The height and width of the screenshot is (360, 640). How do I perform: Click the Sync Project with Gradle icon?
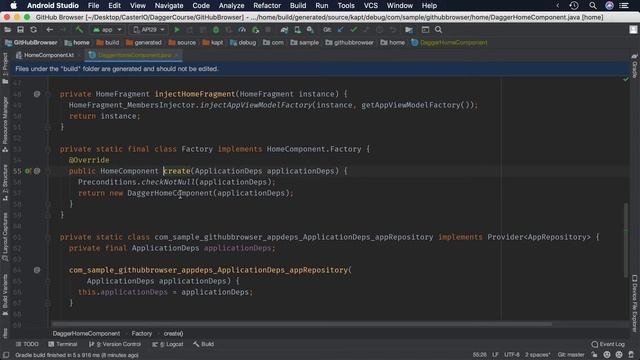tap(284, 30)
